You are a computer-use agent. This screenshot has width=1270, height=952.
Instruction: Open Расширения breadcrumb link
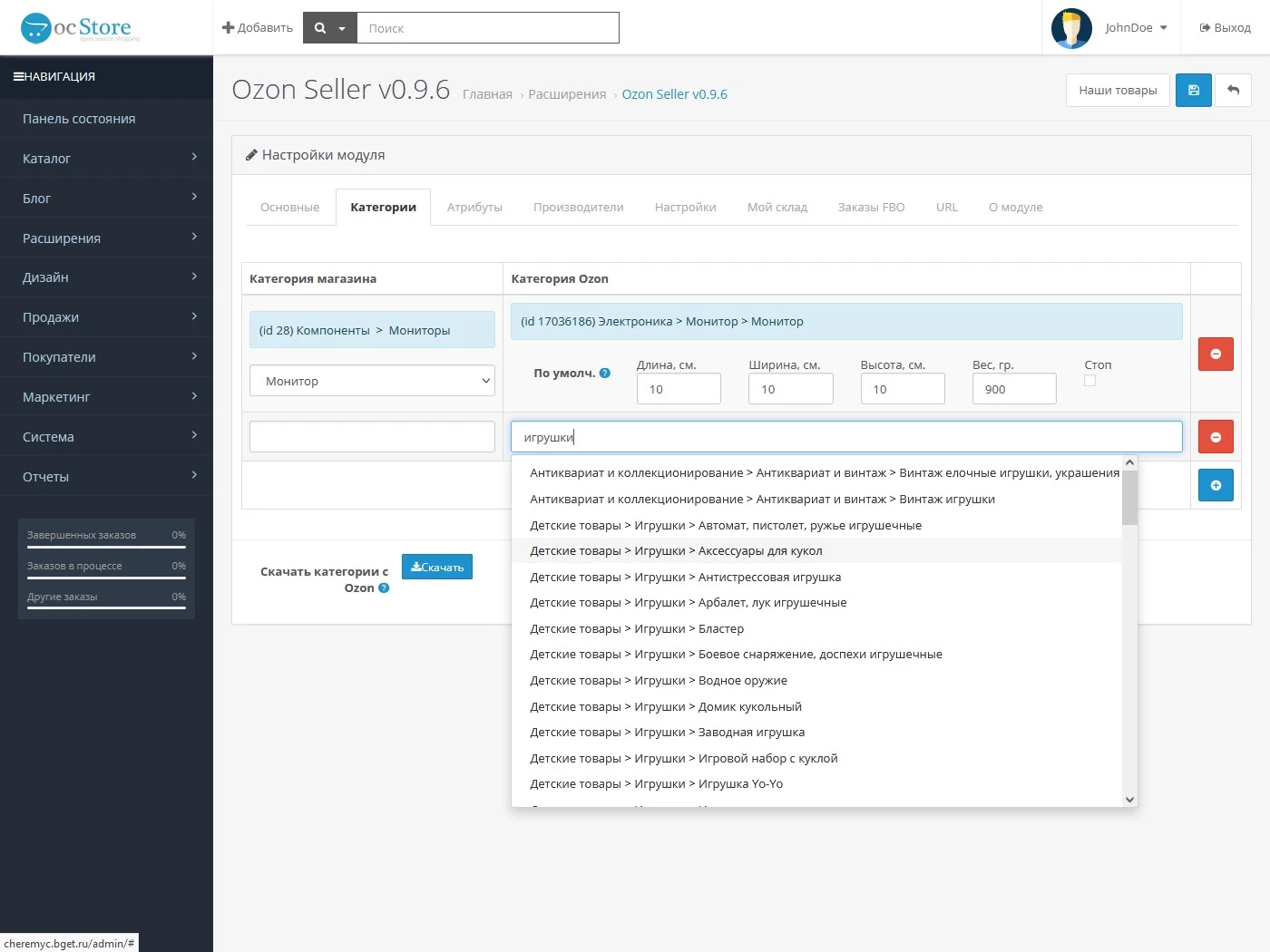(567, 94)
